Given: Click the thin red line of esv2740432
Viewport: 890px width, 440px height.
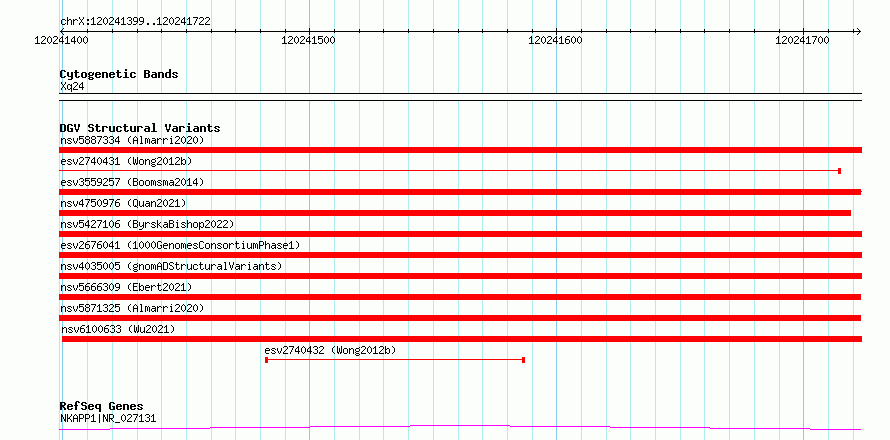Looking at the screenshot, I should pos(395,360).
